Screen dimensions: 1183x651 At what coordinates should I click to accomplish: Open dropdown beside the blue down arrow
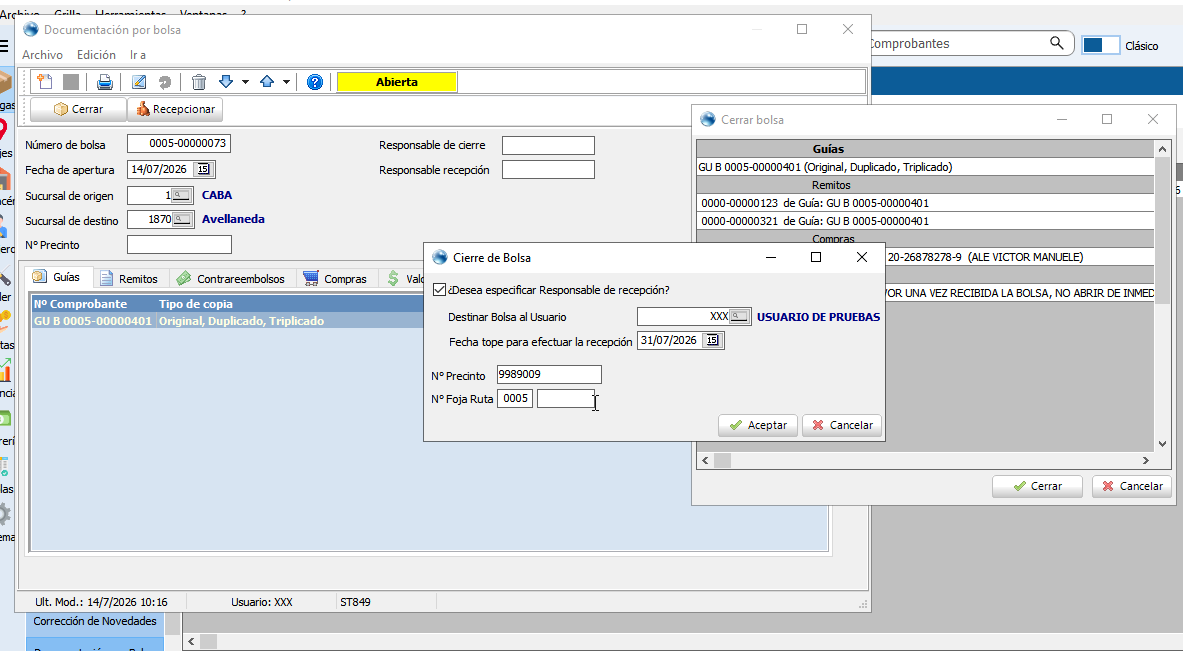[x=245, y=81]
